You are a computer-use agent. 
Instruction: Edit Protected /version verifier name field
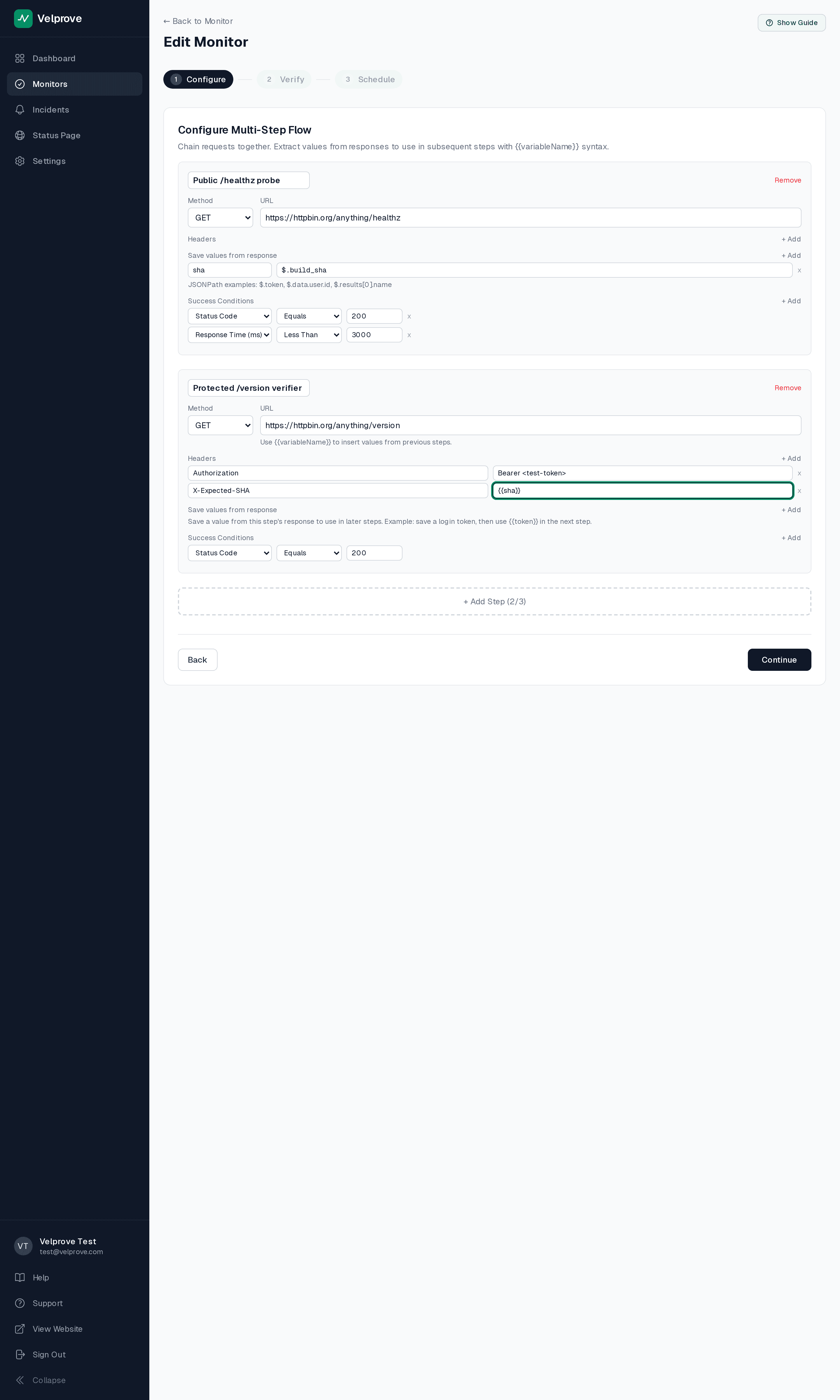249,388
